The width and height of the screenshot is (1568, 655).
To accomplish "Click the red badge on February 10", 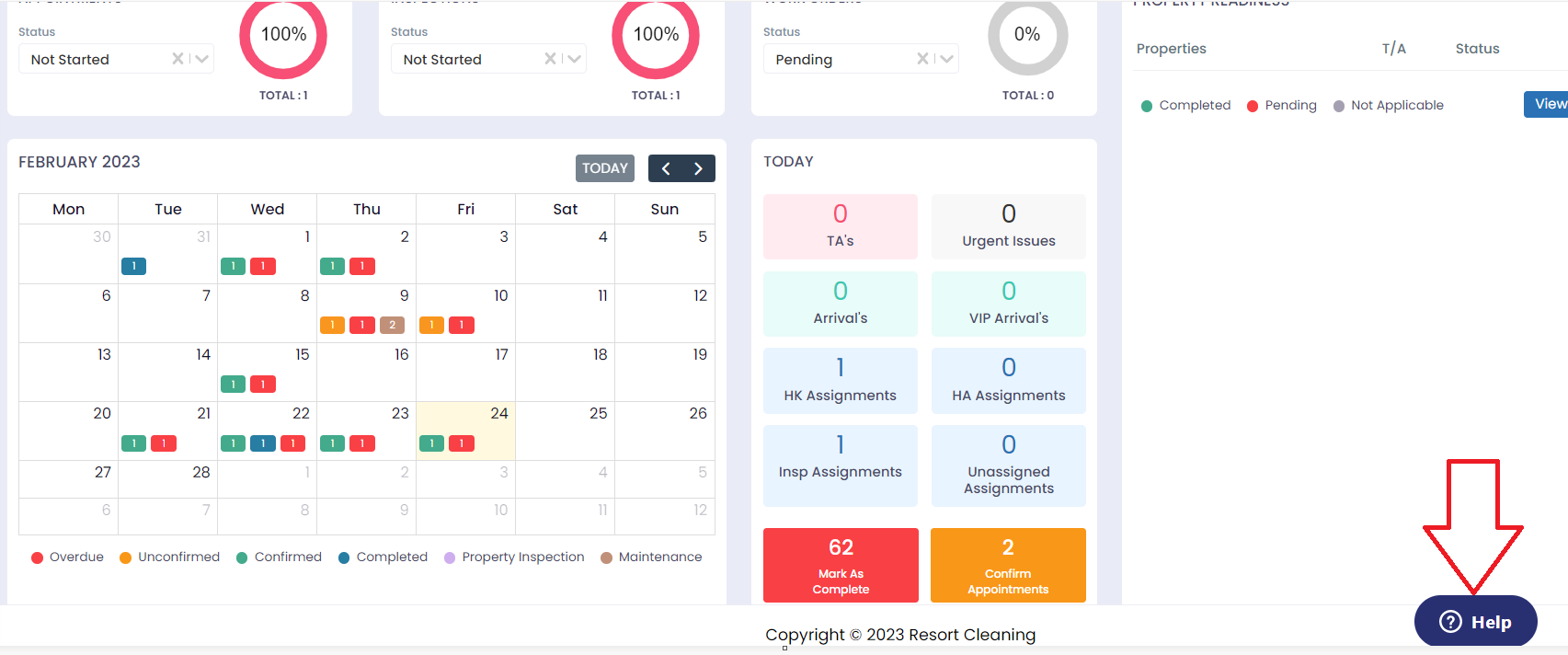I will [462, 325].
